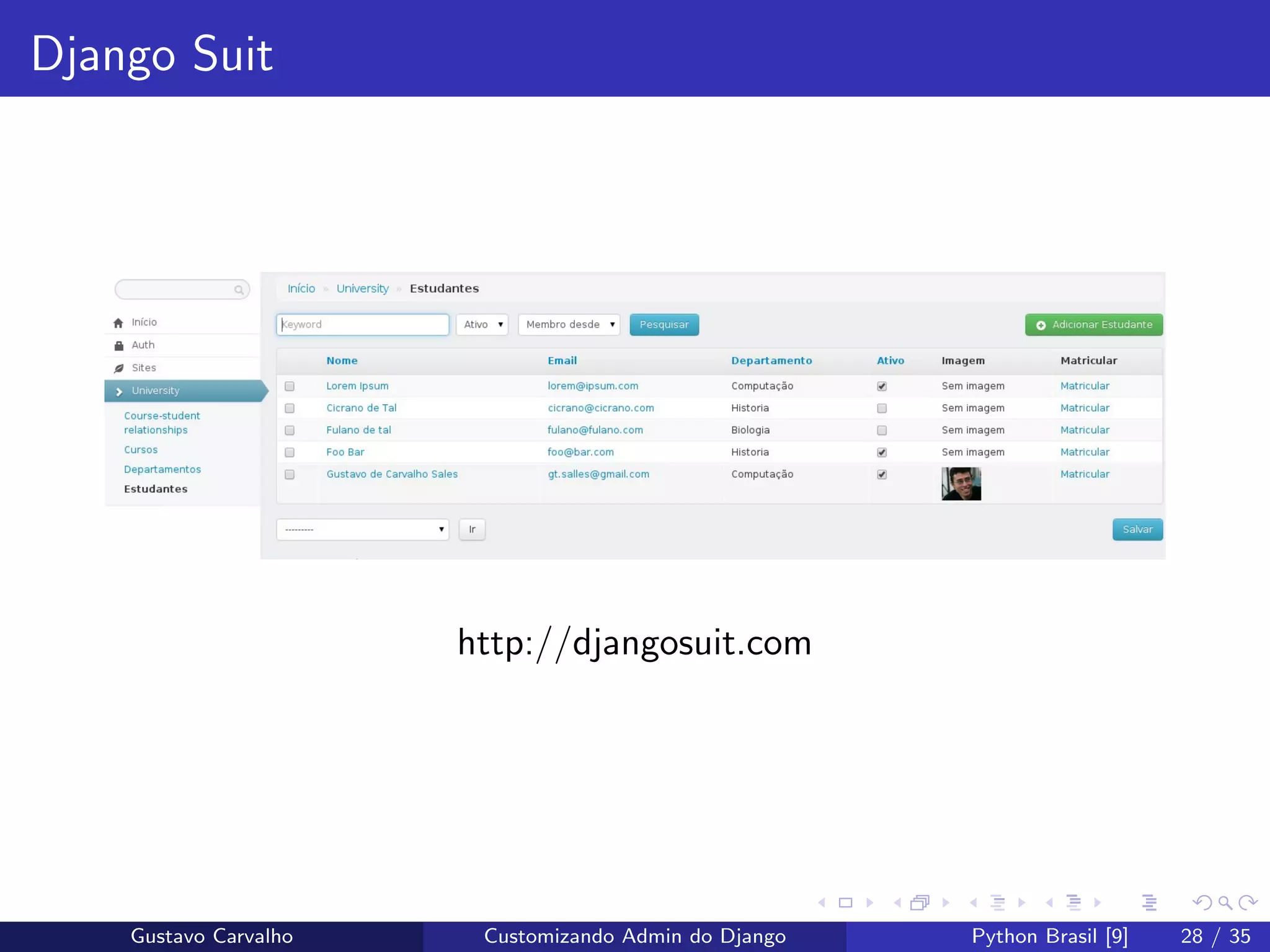The height and width of the screenshot is (952, 1270).
Task: Click Matricular for Gustavo de Carvalho Sales
Action: [1085, 474]
